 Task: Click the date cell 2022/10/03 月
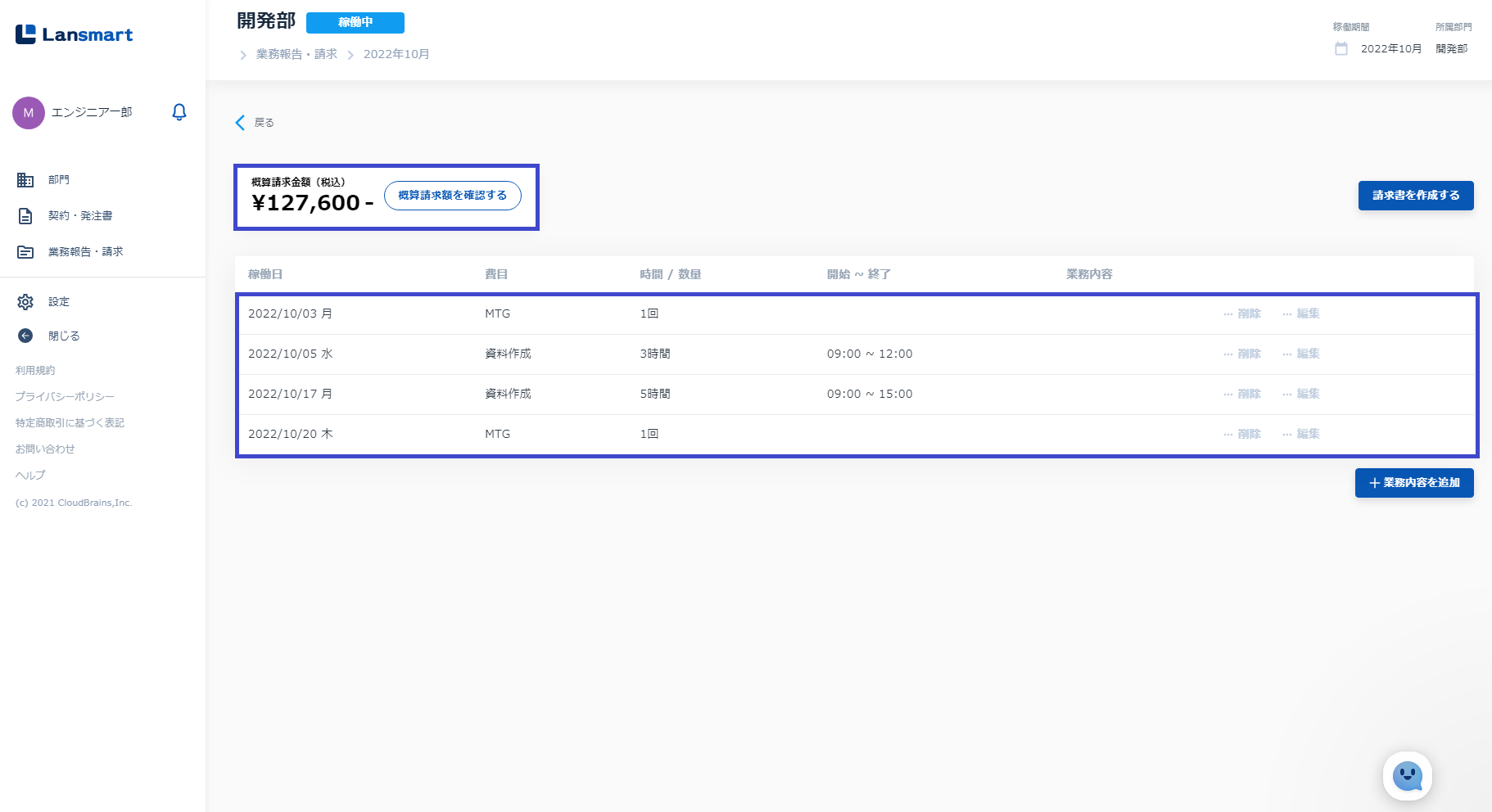pos(291,314)
